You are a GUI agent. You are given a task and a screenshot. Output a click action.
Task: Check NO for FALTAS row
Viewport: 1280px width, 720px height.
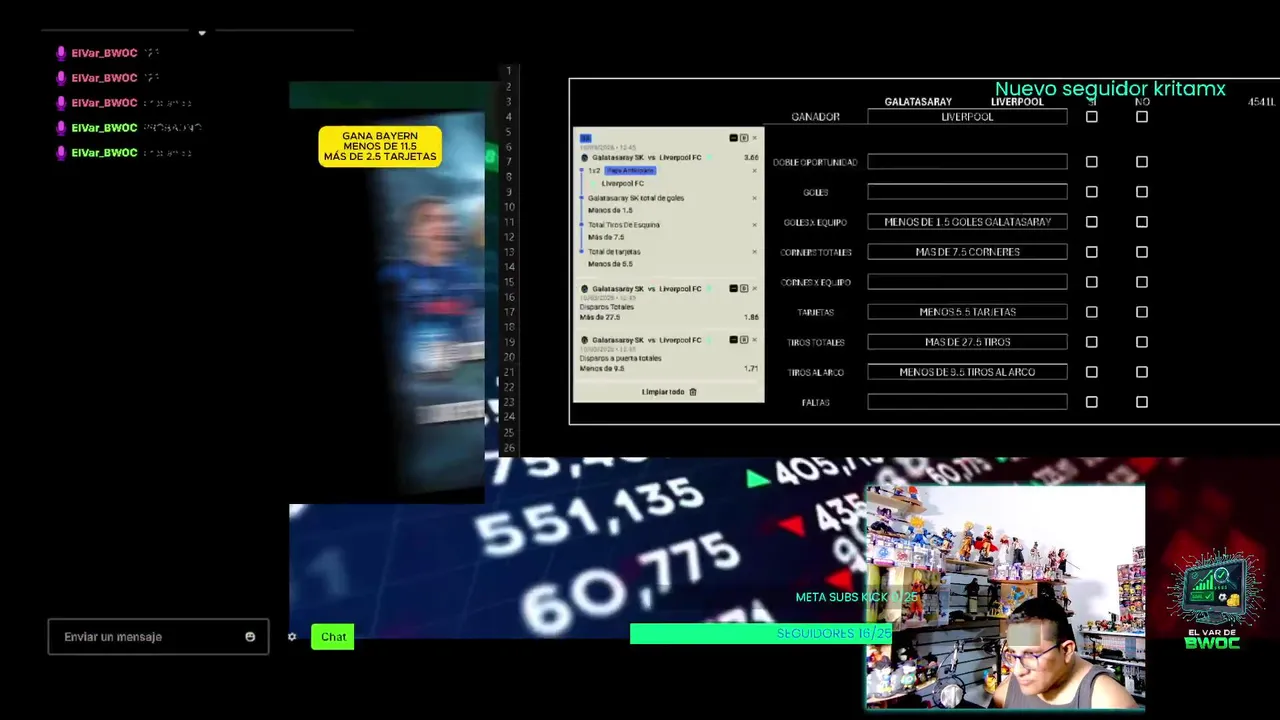click(1142, 402)
